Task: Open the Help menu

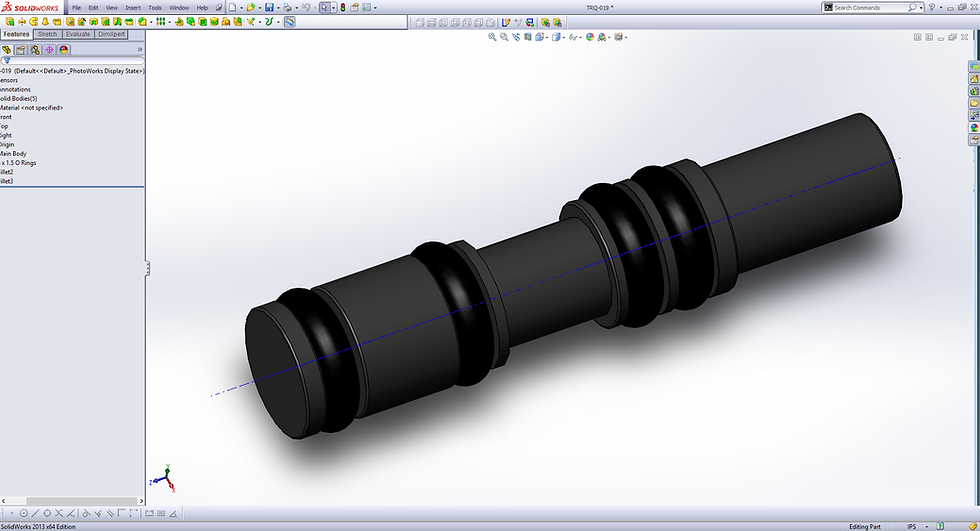Action: [202, 7]
